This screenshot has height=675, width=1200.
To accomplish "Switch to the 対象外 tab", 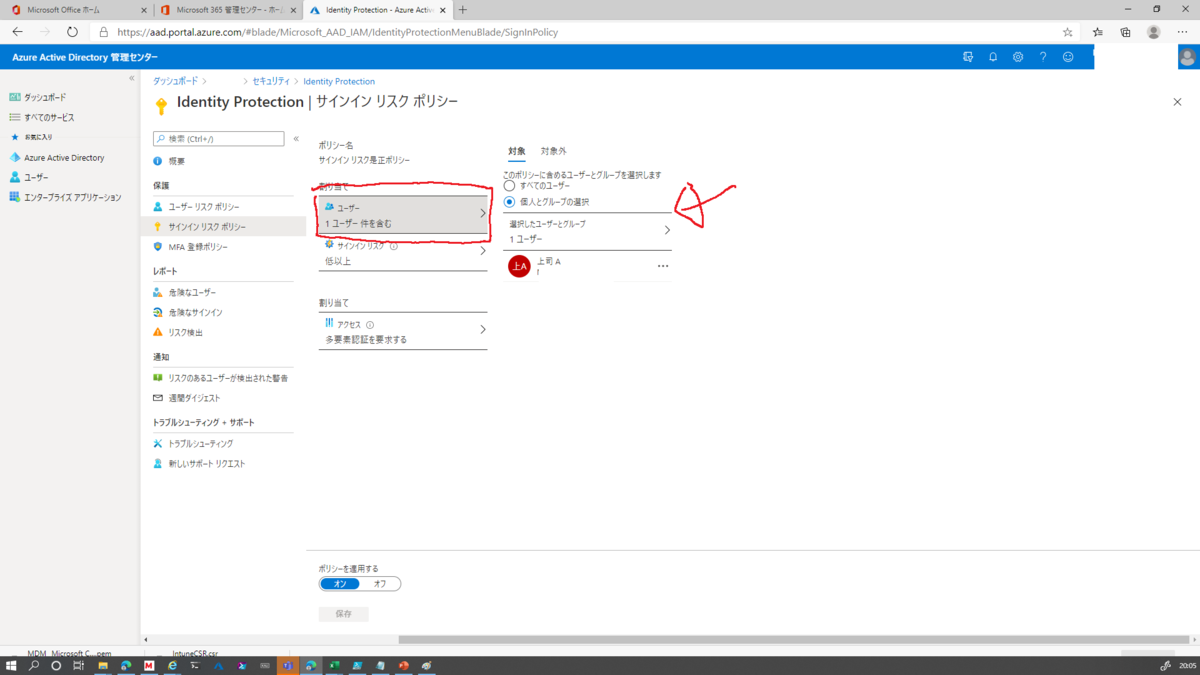I will (x=553, y=151).
